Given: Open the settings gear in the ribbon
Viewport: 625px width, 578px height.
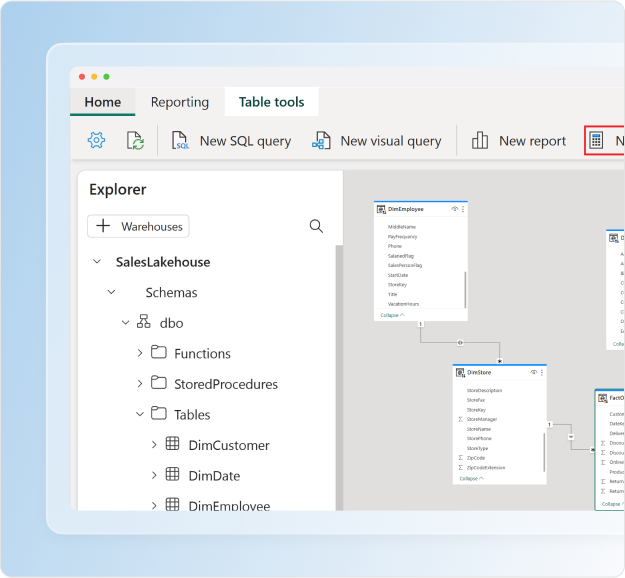Looking at the screenshot, I should coord(96,140).
